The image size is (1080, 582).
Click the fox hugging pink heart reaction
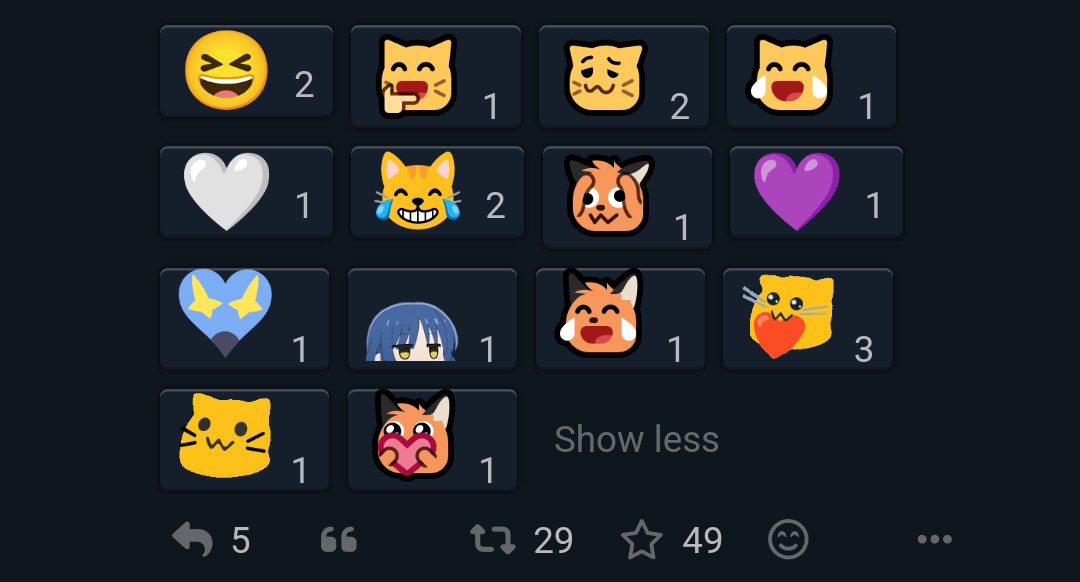click(432, 440)
